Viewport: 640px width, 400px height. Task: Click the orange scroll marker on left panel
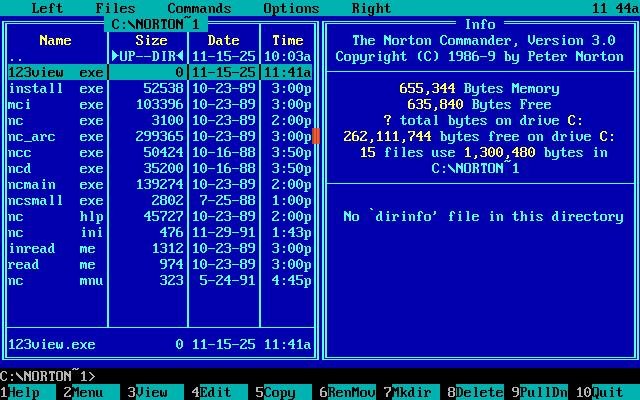click(316, 136)
